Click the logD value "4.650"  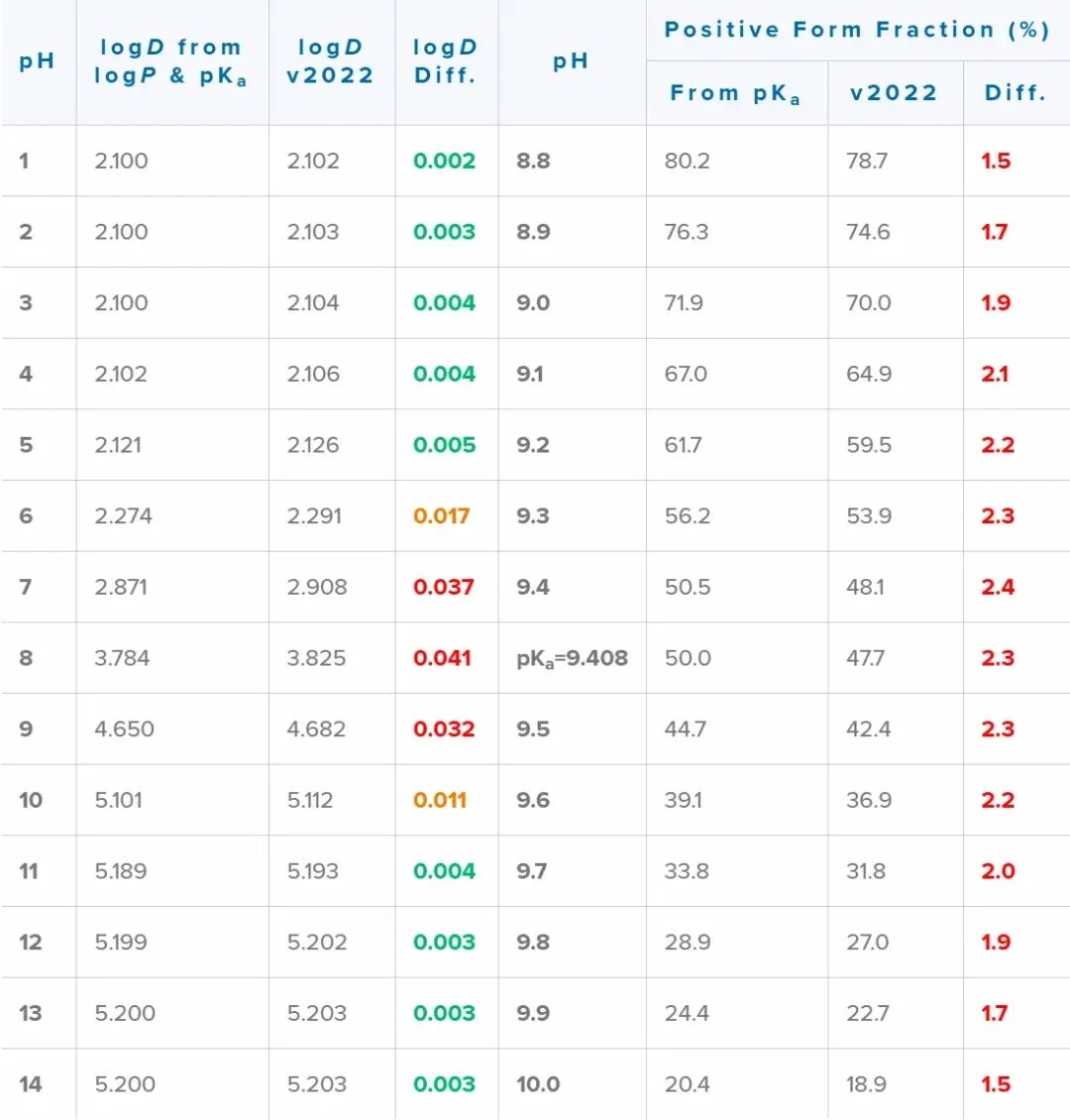(x=124, y=729)
